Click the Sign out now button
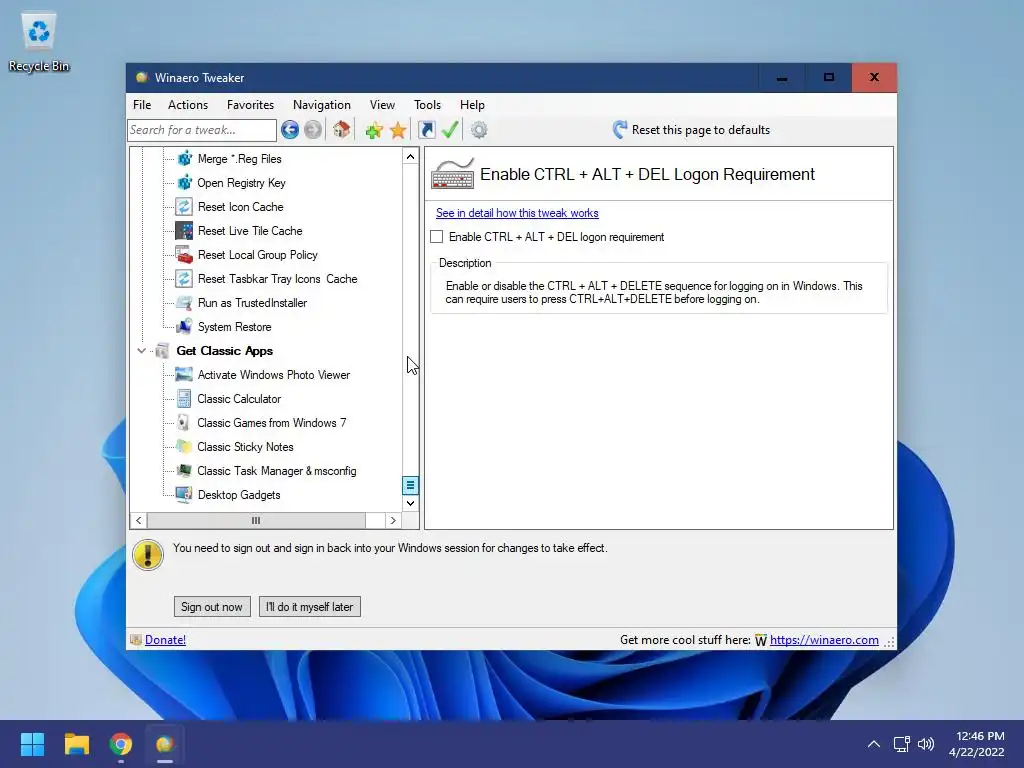This screenshot has width=1024, height=768. tap(212, 607)
